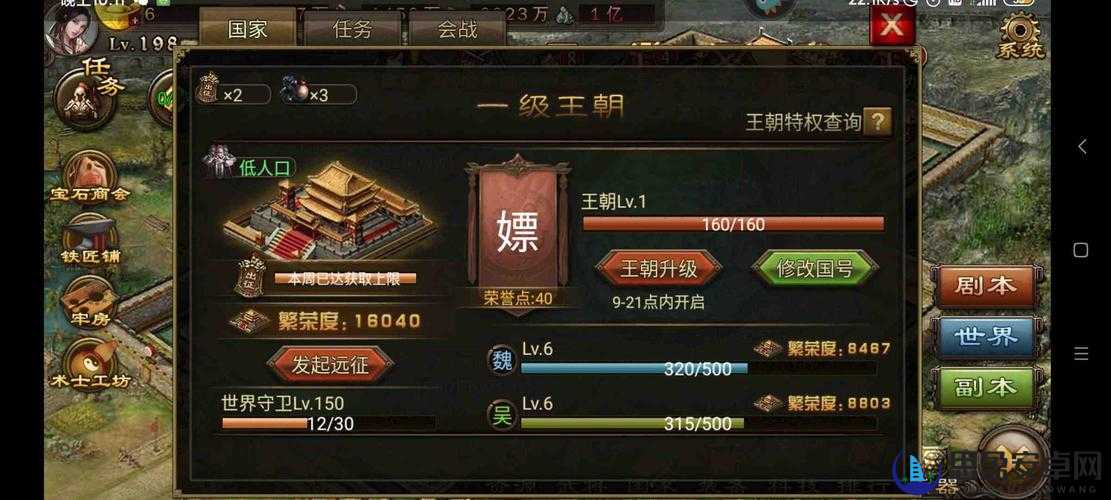Close the dynasty panel with red X
The height and width of the screenshot is (500, 1111).
891,26
